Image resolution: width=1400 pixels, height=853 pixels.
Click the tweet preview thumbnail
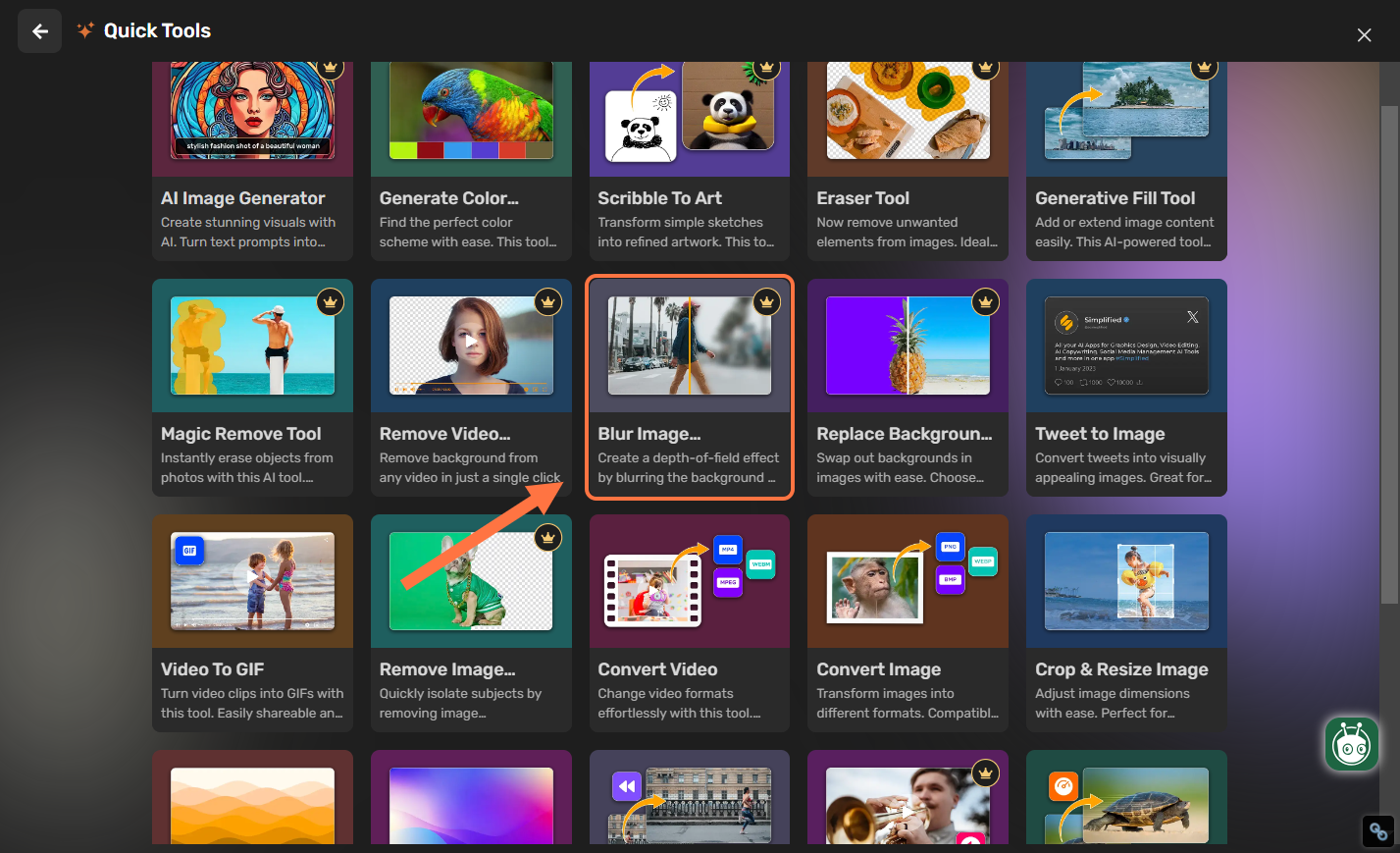click(x=1126, y=346)
